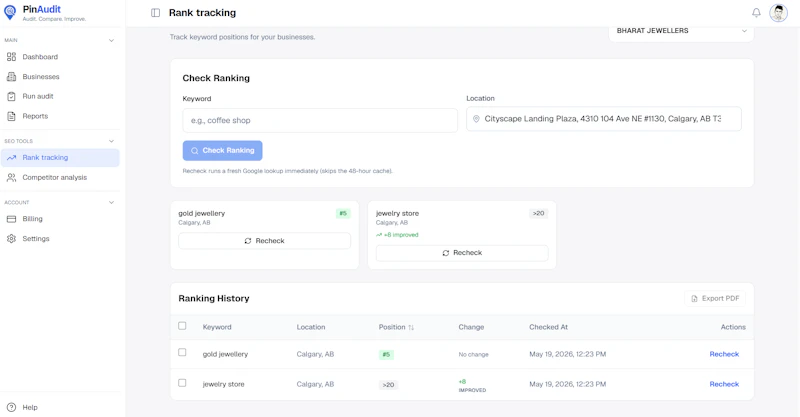Click the >20 badge on jewelry store card

pyautogui.click(x=538, y=213)
